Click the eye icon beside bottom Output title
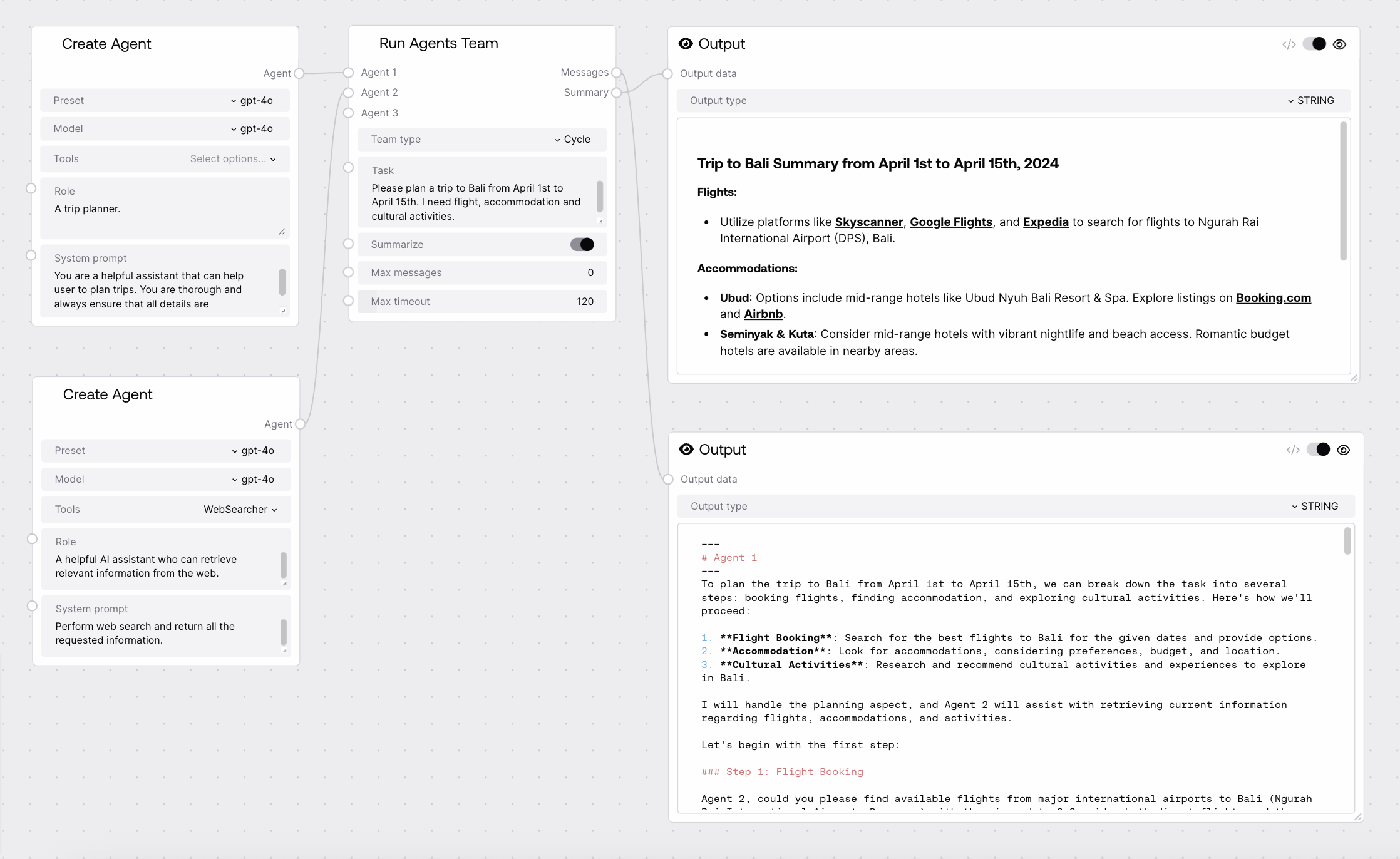Image resolution: width=1400 pixels, height=859 pixels. 686,450
